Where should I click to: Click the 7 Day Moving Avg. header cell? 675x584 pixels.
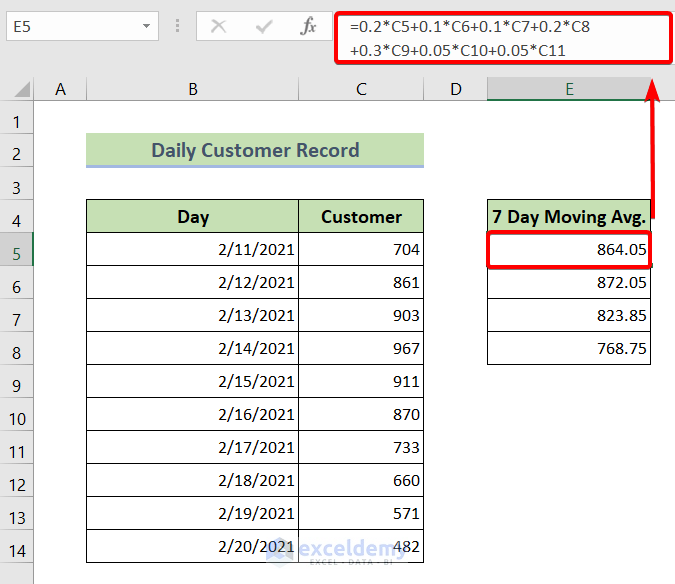(568, 216)
